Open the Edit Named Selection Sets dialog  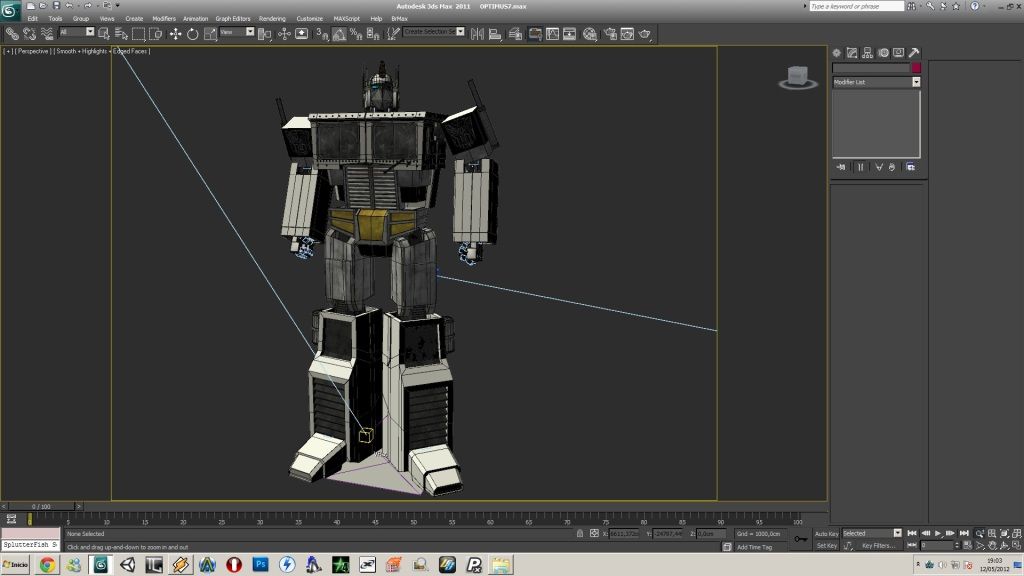pyautogui.click(x=392, y=34)
